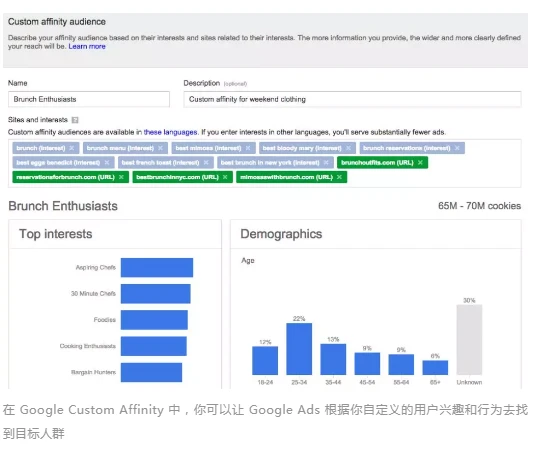Click the 45-54 age bar

click(x=367, y=364)
